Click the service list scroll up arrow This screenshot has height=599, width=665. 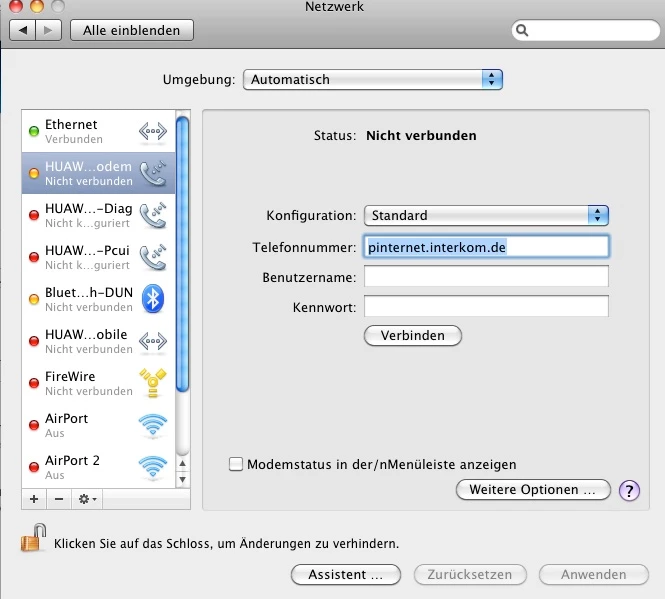[x=182, y=464]
